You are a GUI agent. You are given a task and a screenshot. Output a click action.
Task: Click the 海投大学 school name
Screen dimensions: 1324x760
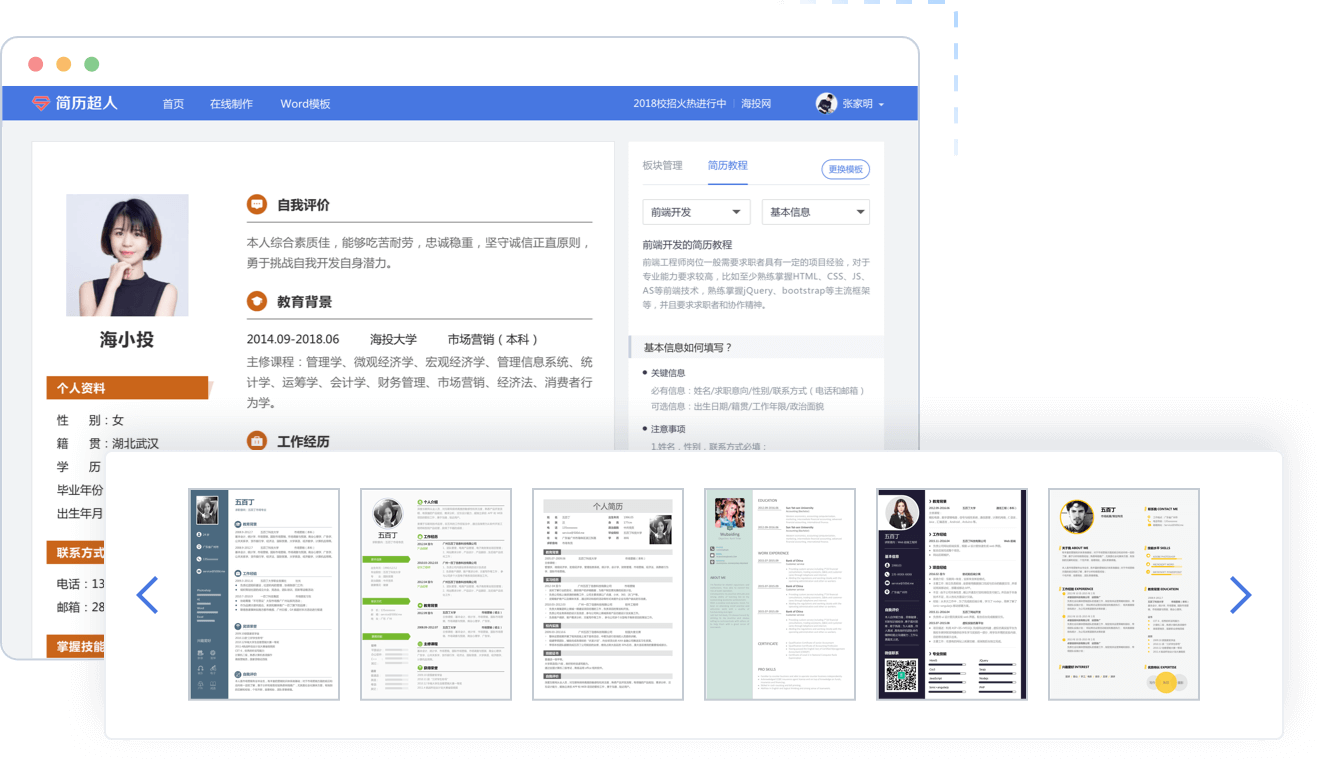(393, 340)
